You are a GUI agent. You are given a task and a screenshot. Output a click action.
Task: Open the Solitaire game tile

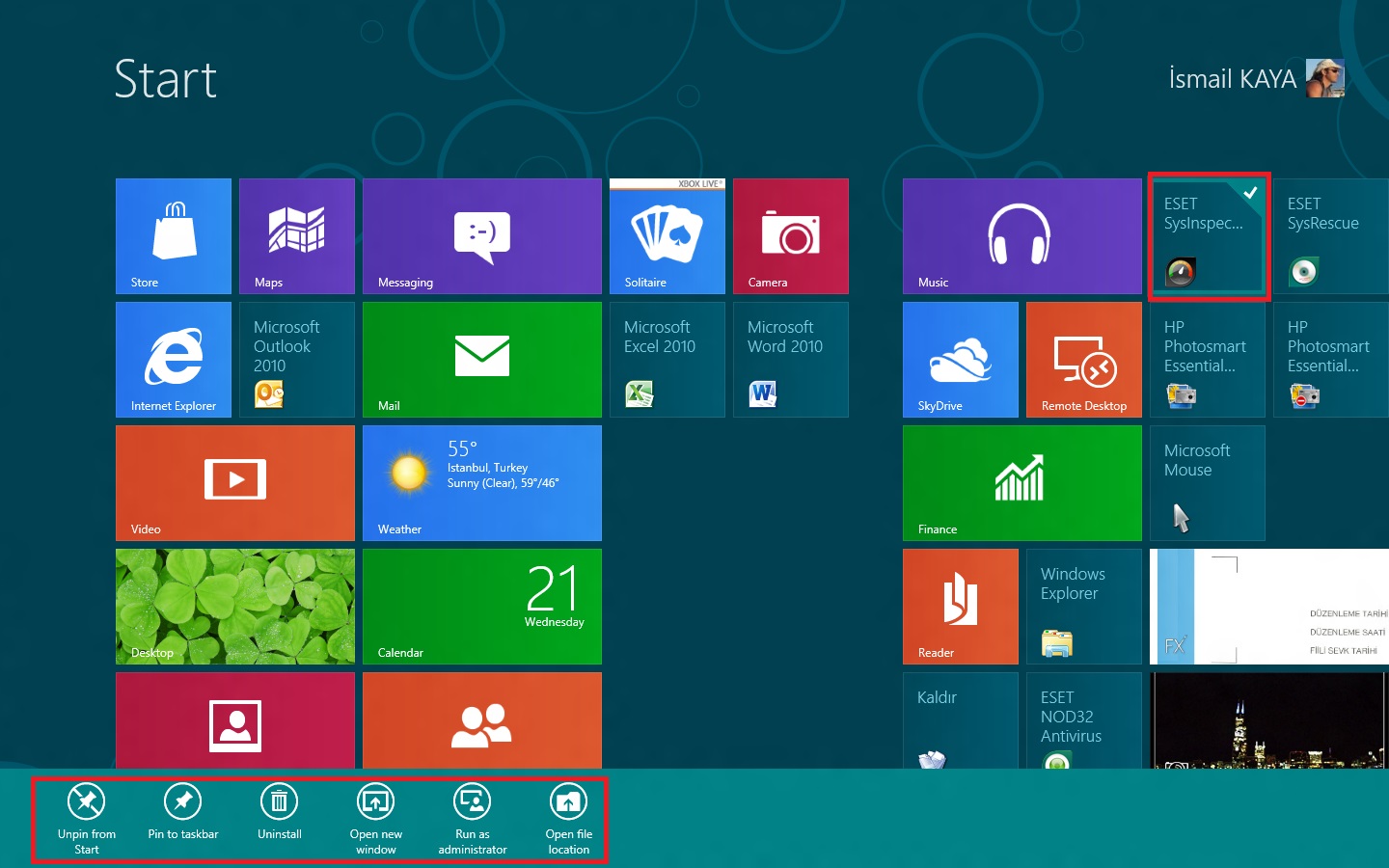click(x=667, y=236)
